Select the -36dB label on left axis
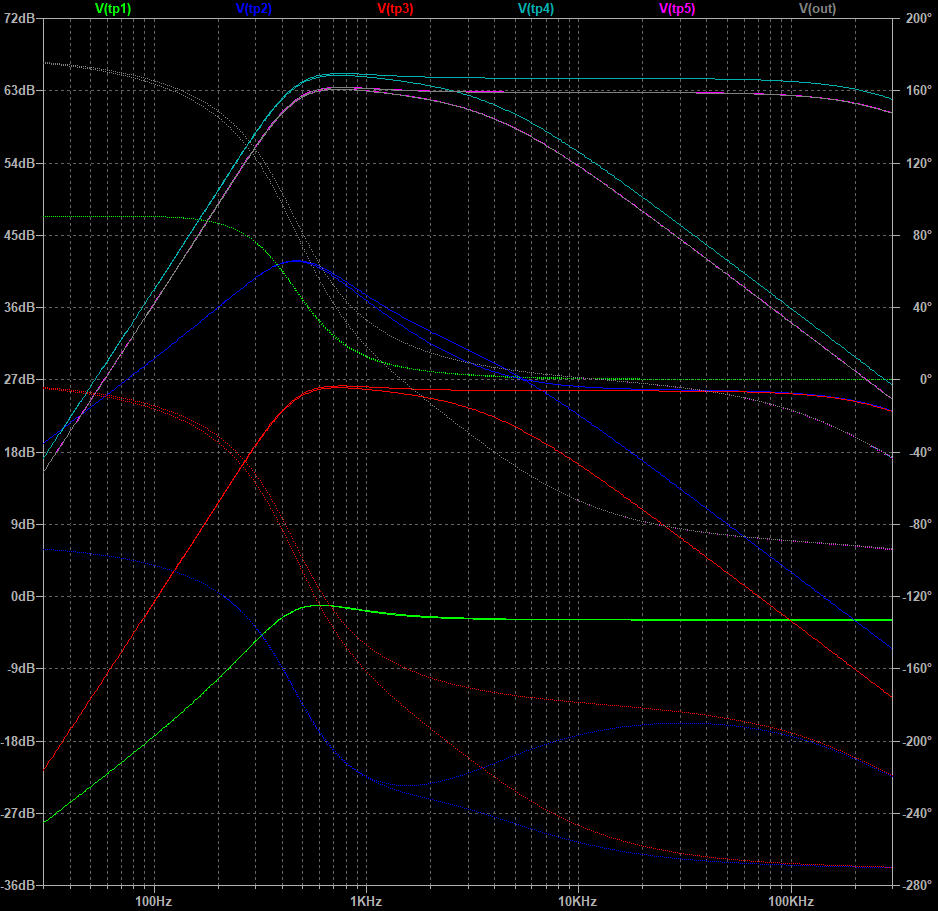The width and height of the screenshot is (938, 911). click(x=19, y=886)
